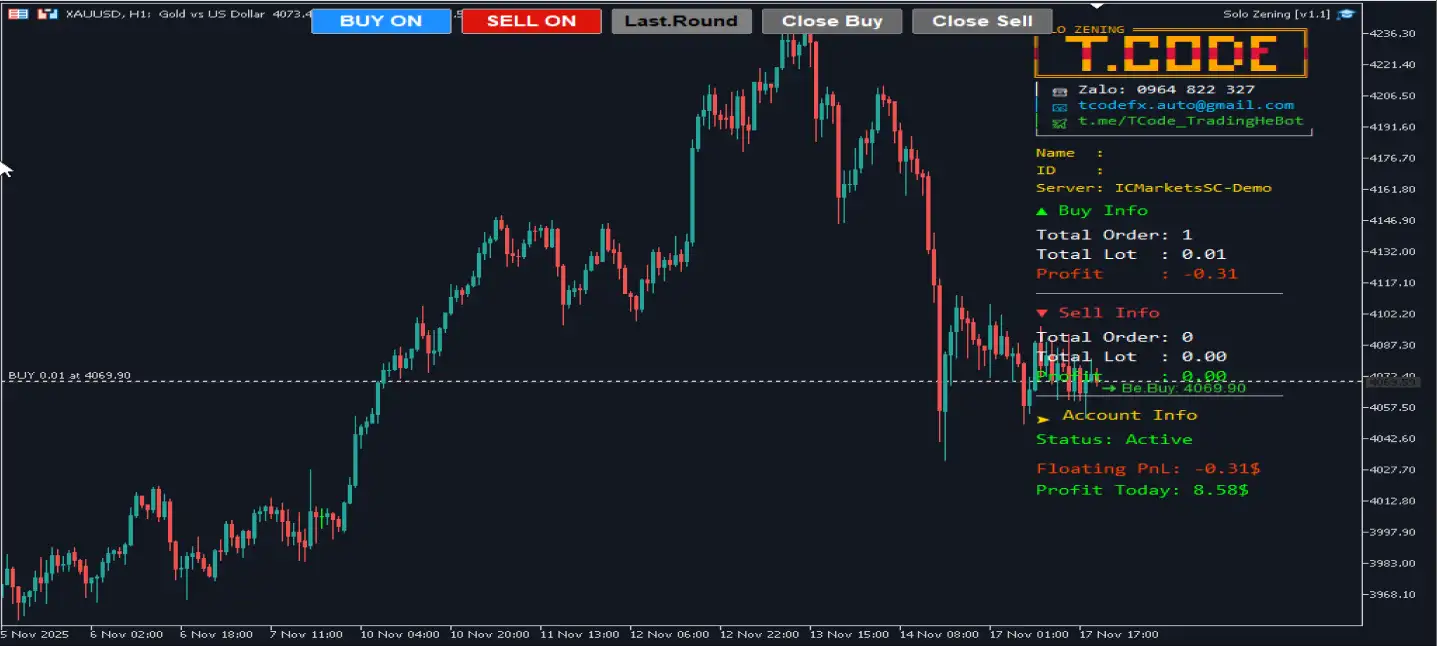Click the red Sell Info down triangle

click(1042, 314)
